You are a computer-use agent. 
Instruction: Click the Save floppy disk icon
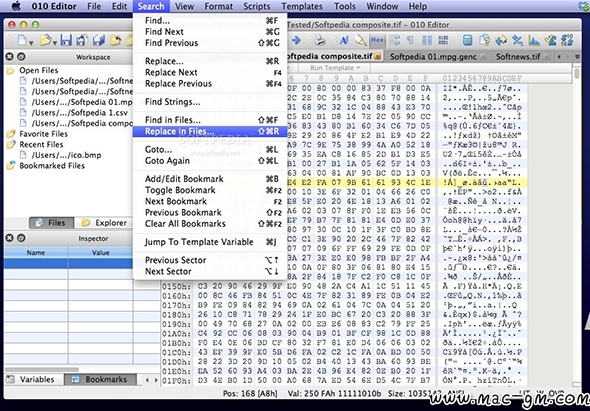(66, 40)
